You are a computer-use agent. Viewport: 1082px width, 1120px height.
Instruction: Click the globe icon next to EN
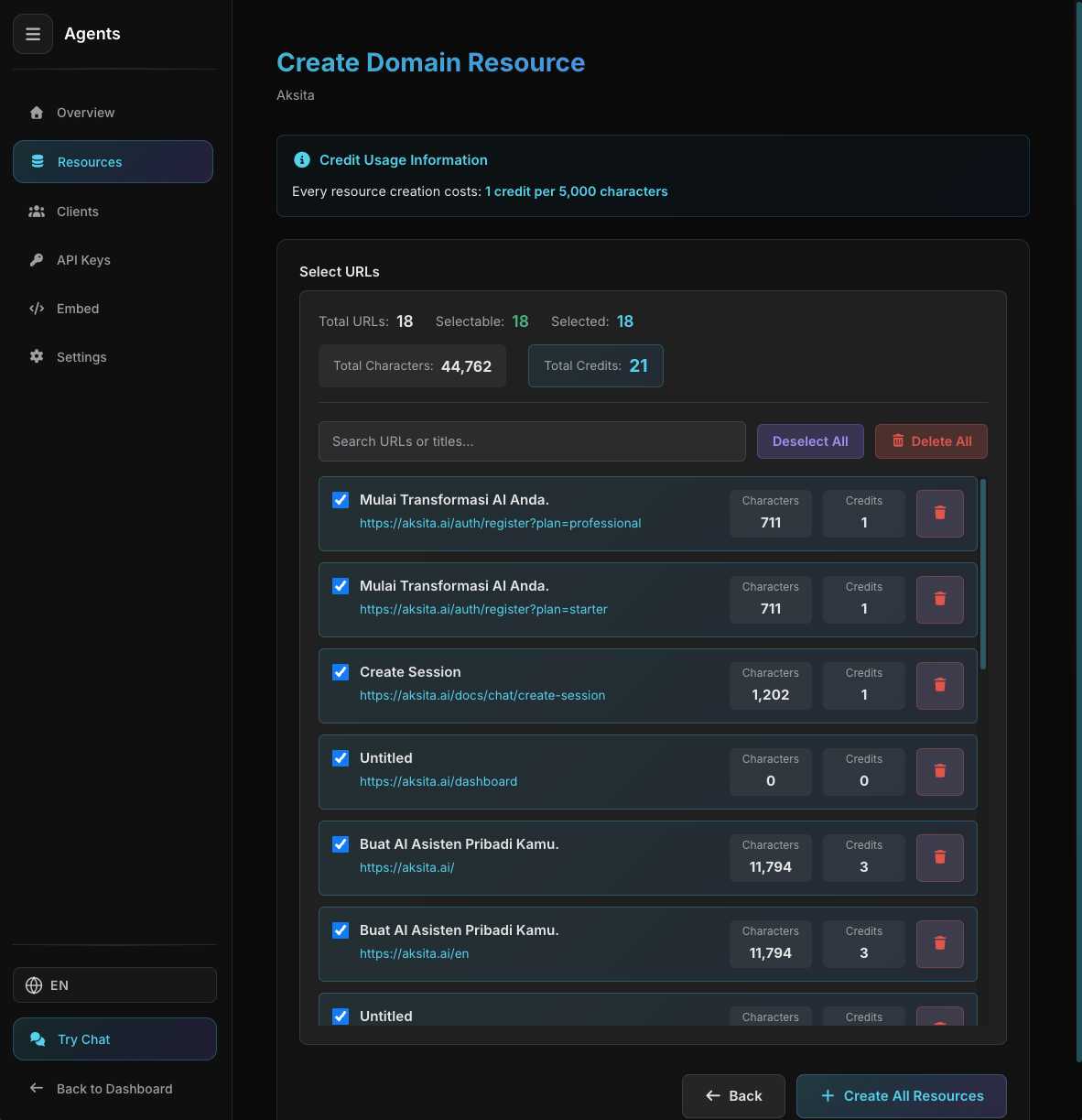tap(34, 984)
